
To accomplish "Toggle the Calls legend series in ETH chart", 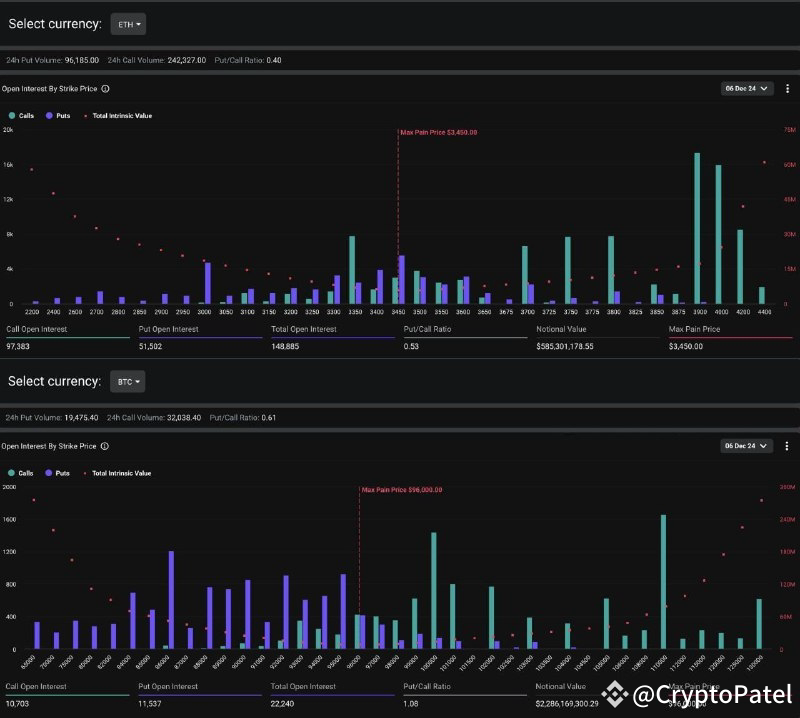I will [21, 116].
